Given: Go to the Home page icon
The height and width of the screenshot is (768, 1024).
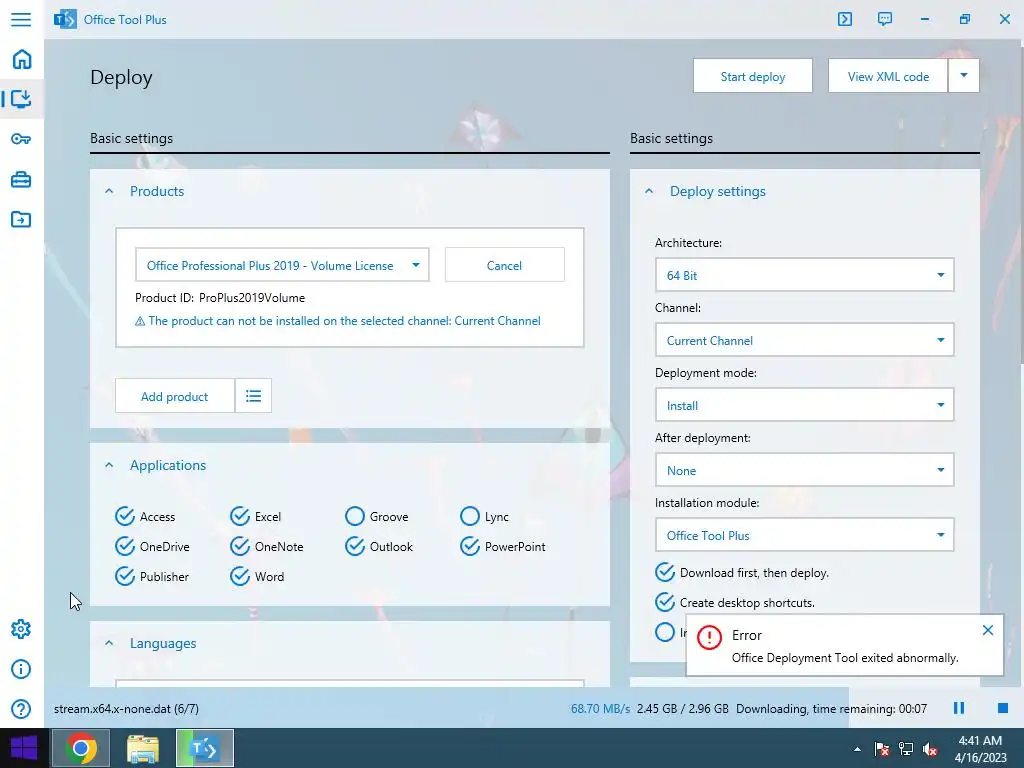Looking at the screenshot, I should pos(22,59).
